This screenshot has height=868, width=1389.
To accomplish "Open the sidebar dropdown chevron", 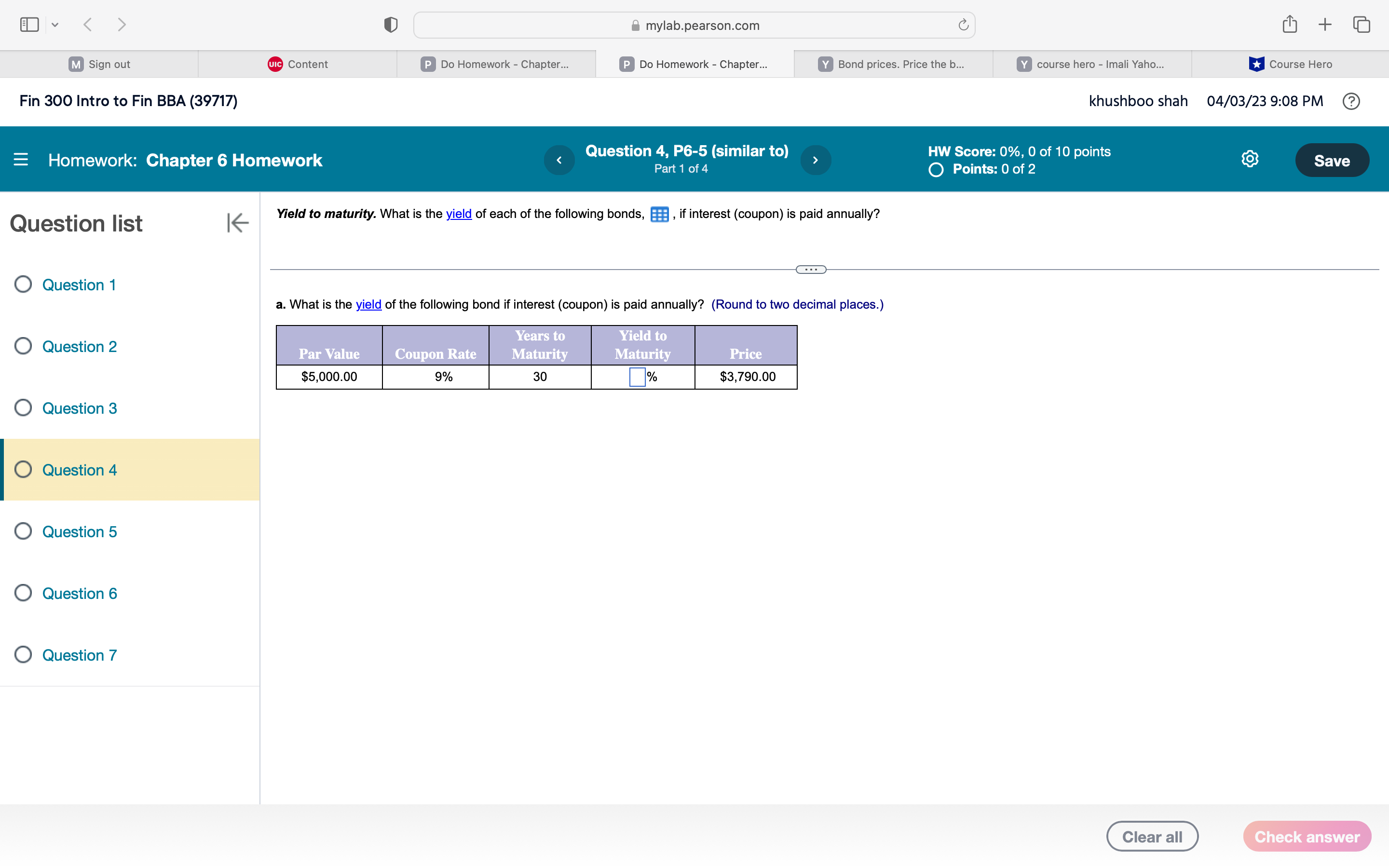I will (55, 25).
